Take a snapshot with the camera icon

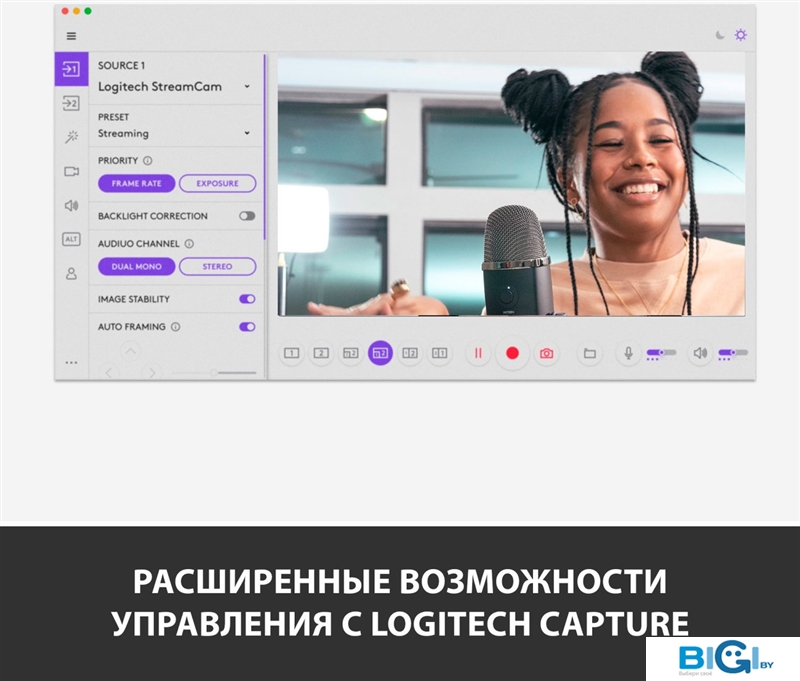(546, 353)
